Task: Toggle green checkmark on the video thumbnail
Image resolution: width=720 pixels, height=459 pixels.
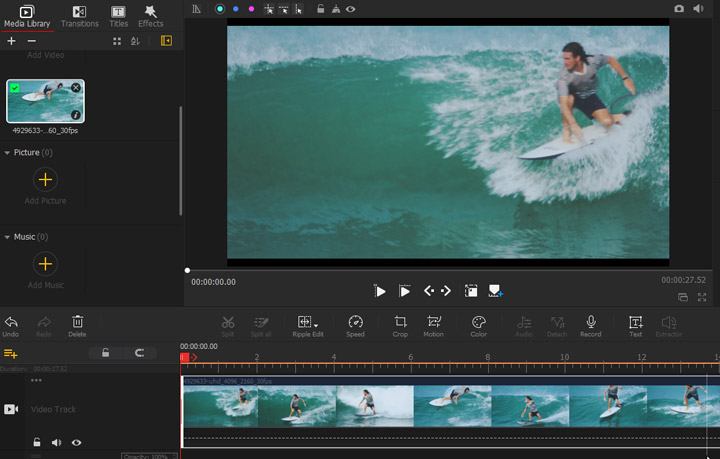Action: click(15, 88)
